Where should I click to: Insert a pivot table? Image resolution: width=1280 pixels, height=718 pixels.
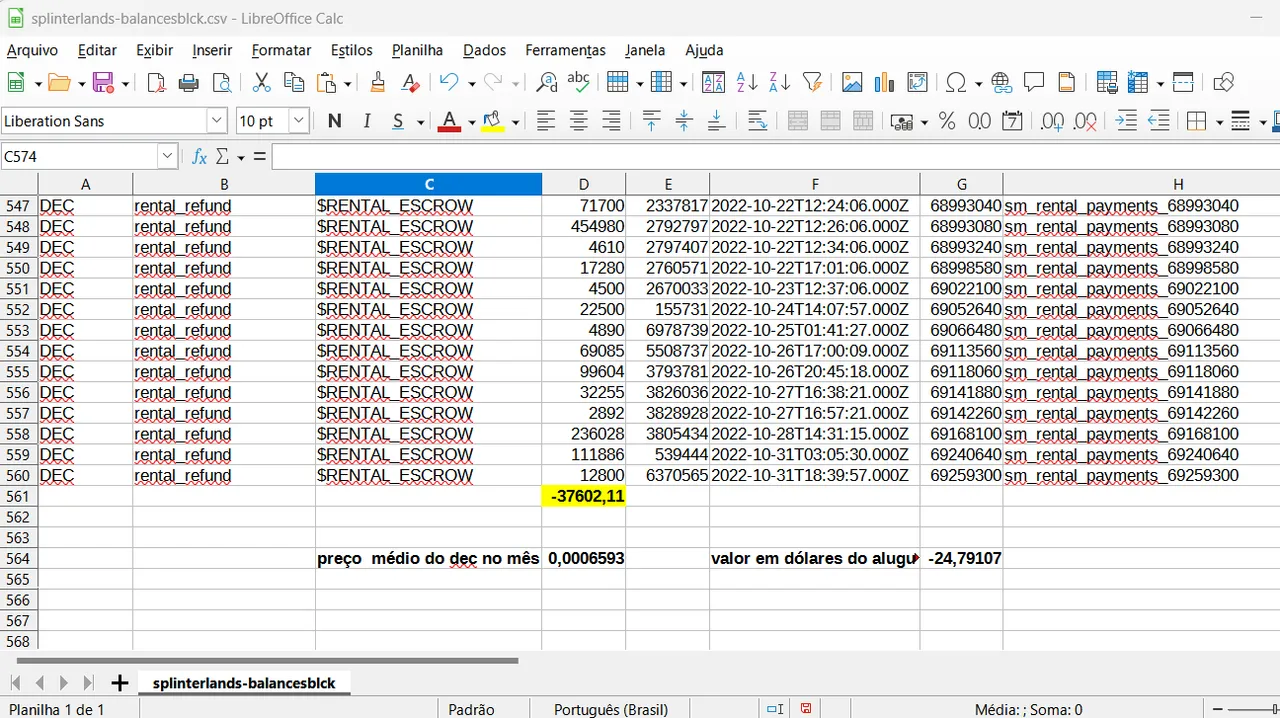click(x=917, y=83)
